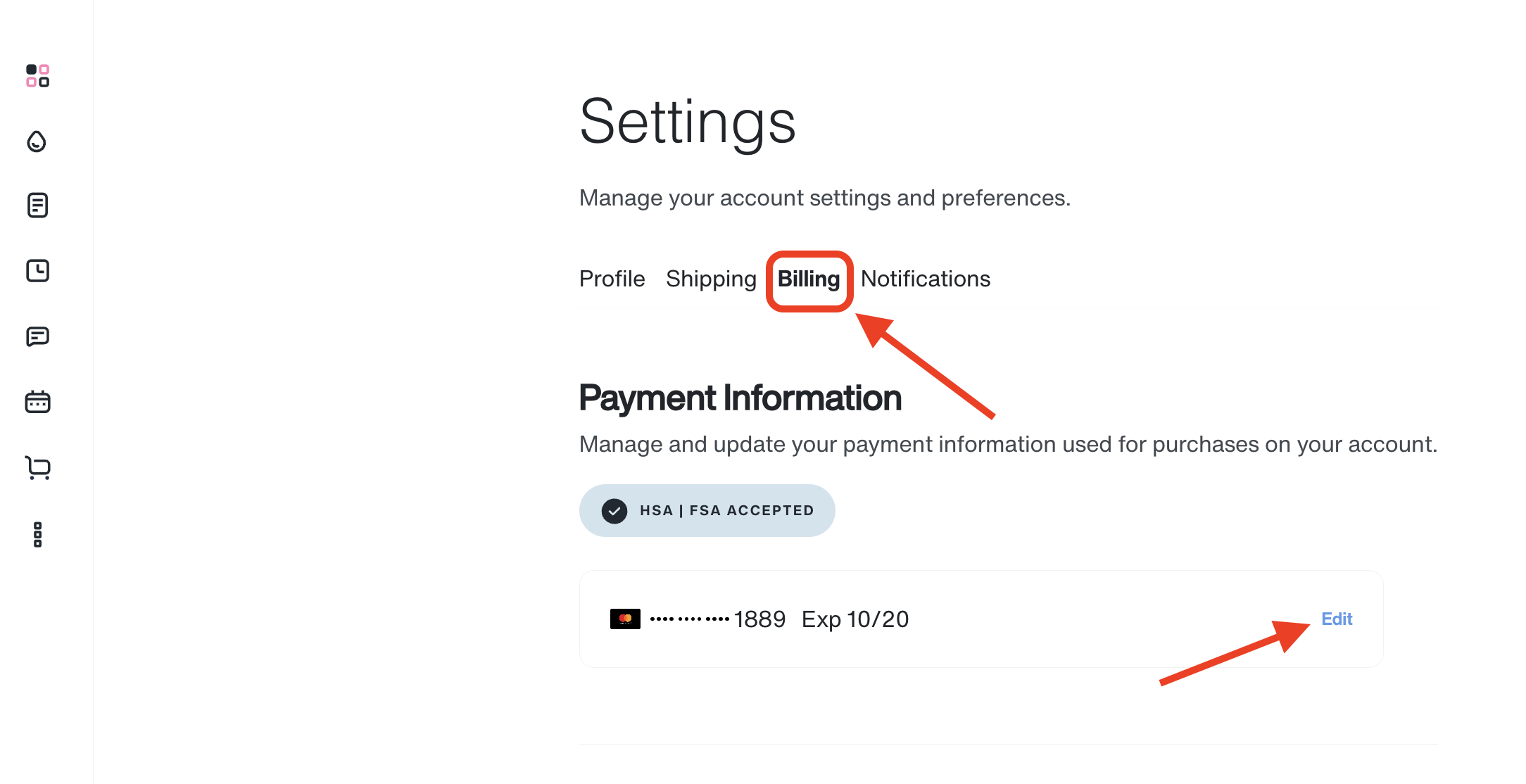Open the notes document sidebar icon
Screen dimensions: 1526x784
(x=37, y=205)
